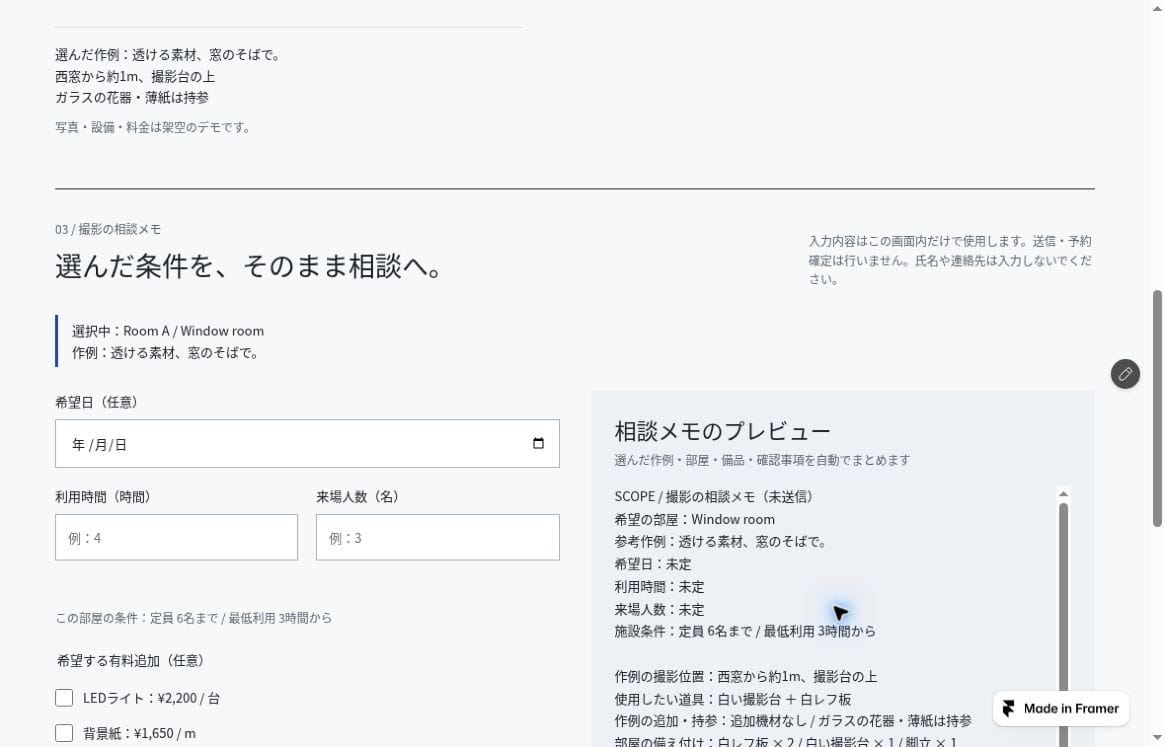Click the heading 選んだ条件を、そのまま相談へ。

250,266
